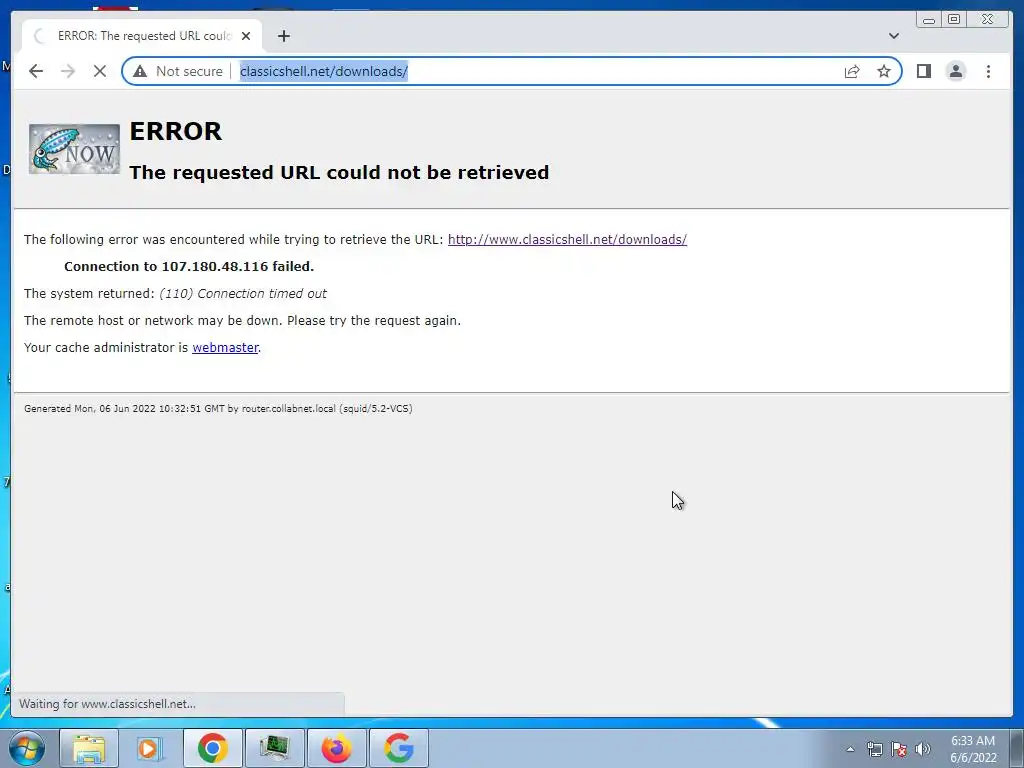Open the network tray icon

click(x=874, y=749)
